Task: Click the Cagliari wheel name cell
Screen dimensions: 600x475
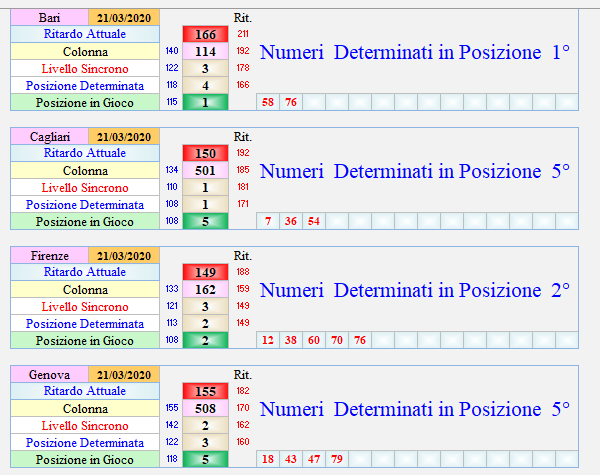Action: 49,137
